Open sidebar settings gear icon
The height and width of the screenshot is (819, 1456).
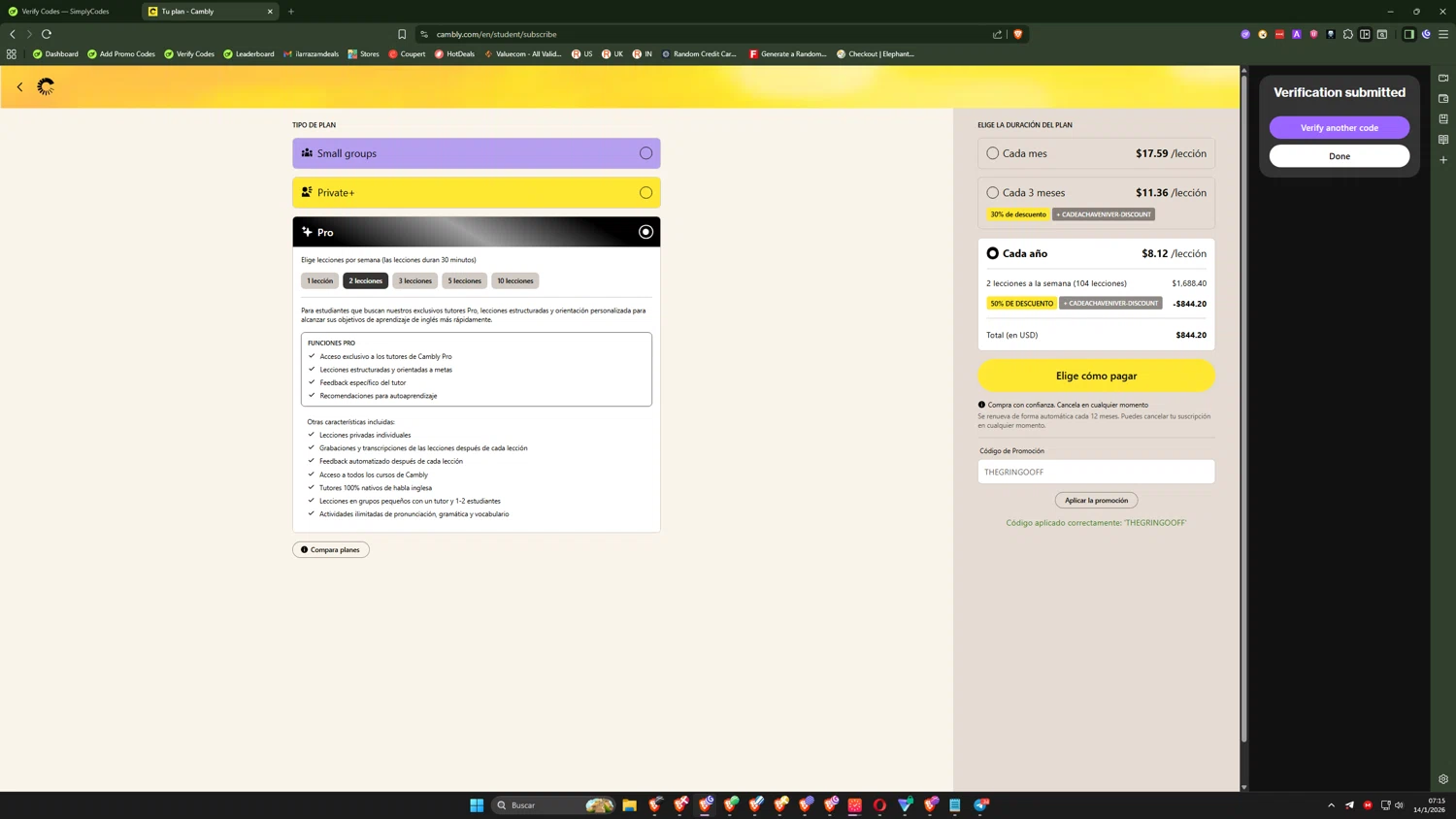tap(1443, 779)
